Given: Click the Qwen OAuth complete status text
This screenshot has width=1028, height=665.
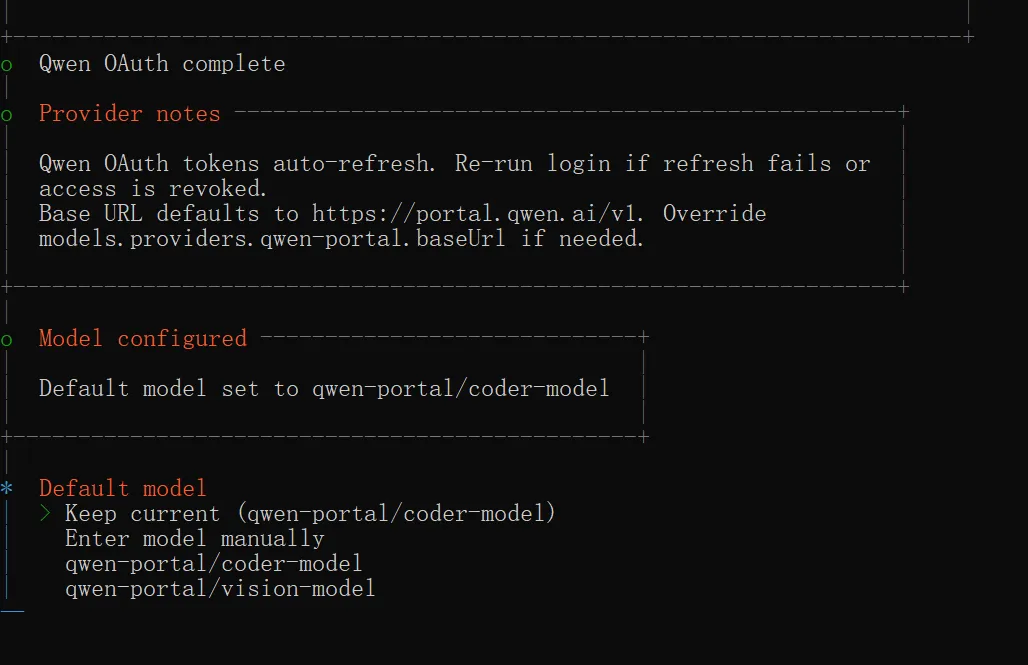Looking at the screenshot, I should tap(162, 64).
